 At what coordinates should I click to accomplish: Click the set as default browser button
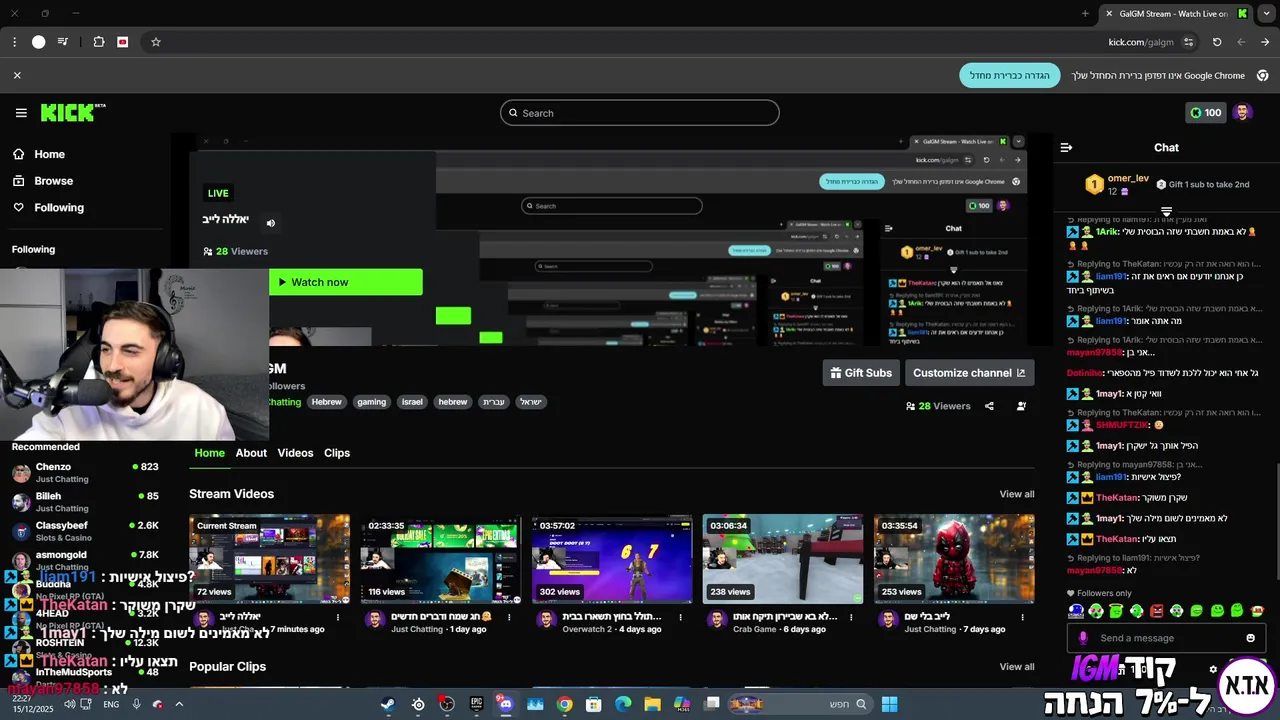[x=1010, y=75]
